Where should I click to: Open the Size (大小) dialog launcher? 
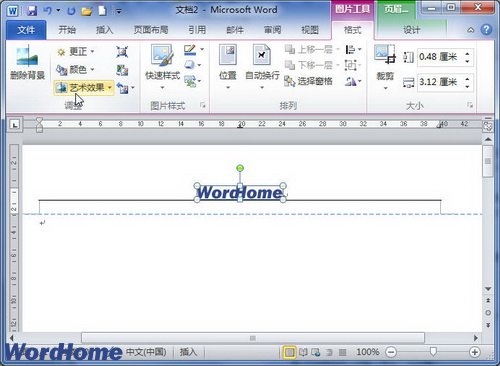pos(470,105)
